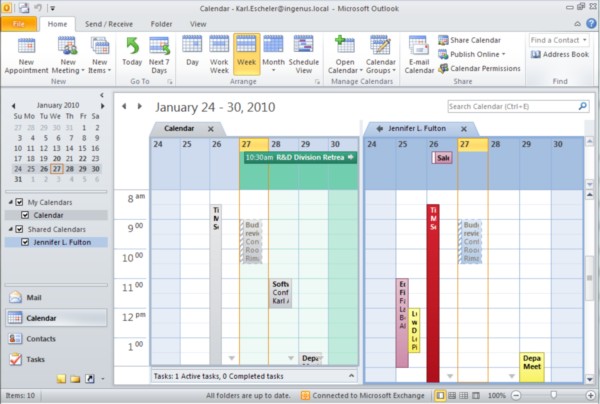Expand Arrange group dialog launcher
The height and width of the screenshot is (404, 600).
click(317, 81)
